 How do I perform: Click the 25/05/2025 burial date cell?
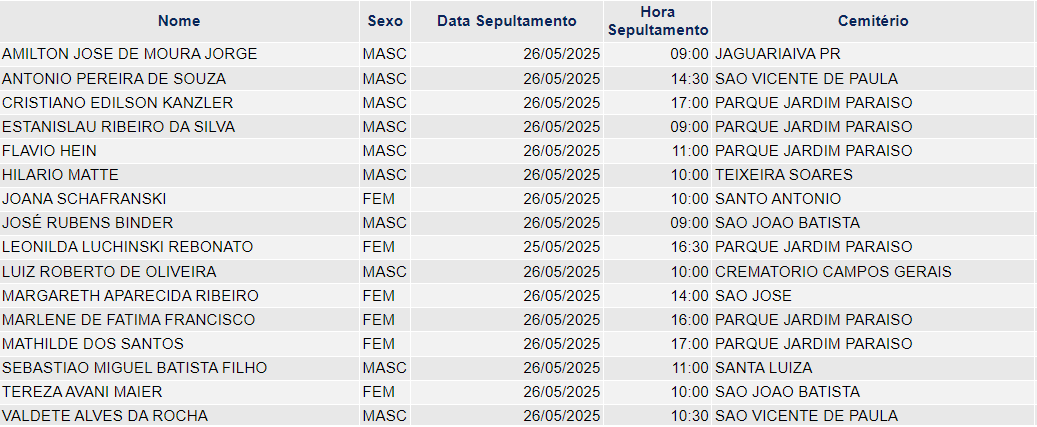(507, 247)
